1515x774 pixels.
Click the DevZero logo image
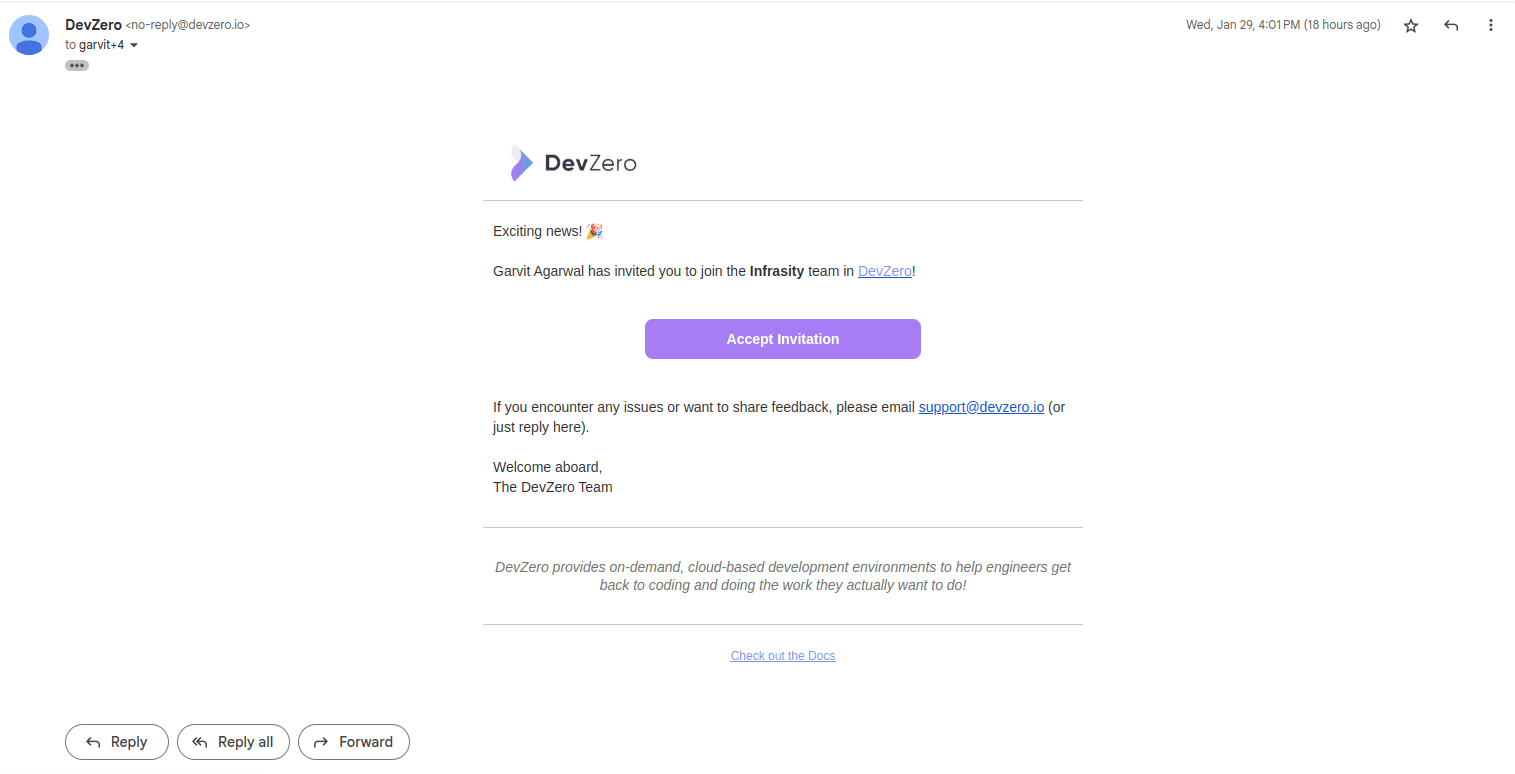click(573, 163)
